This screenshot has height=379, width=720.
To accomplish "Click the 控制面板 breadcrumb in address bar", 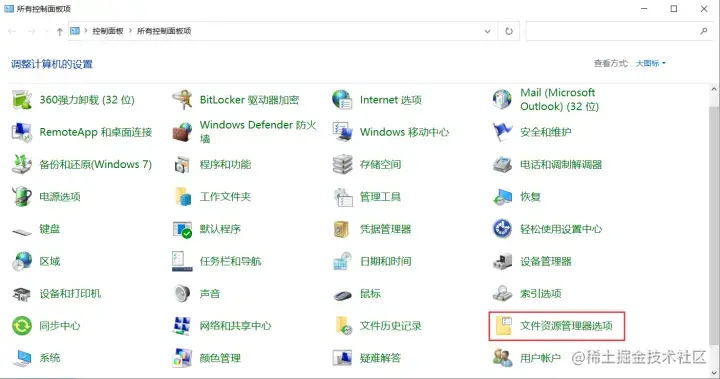I will tap(108, 31).
